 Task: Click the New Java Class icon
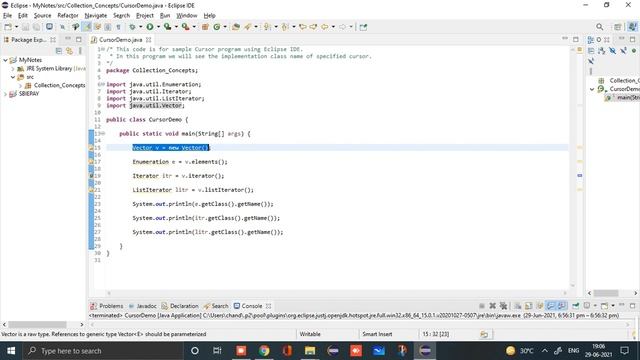[217, 27]
